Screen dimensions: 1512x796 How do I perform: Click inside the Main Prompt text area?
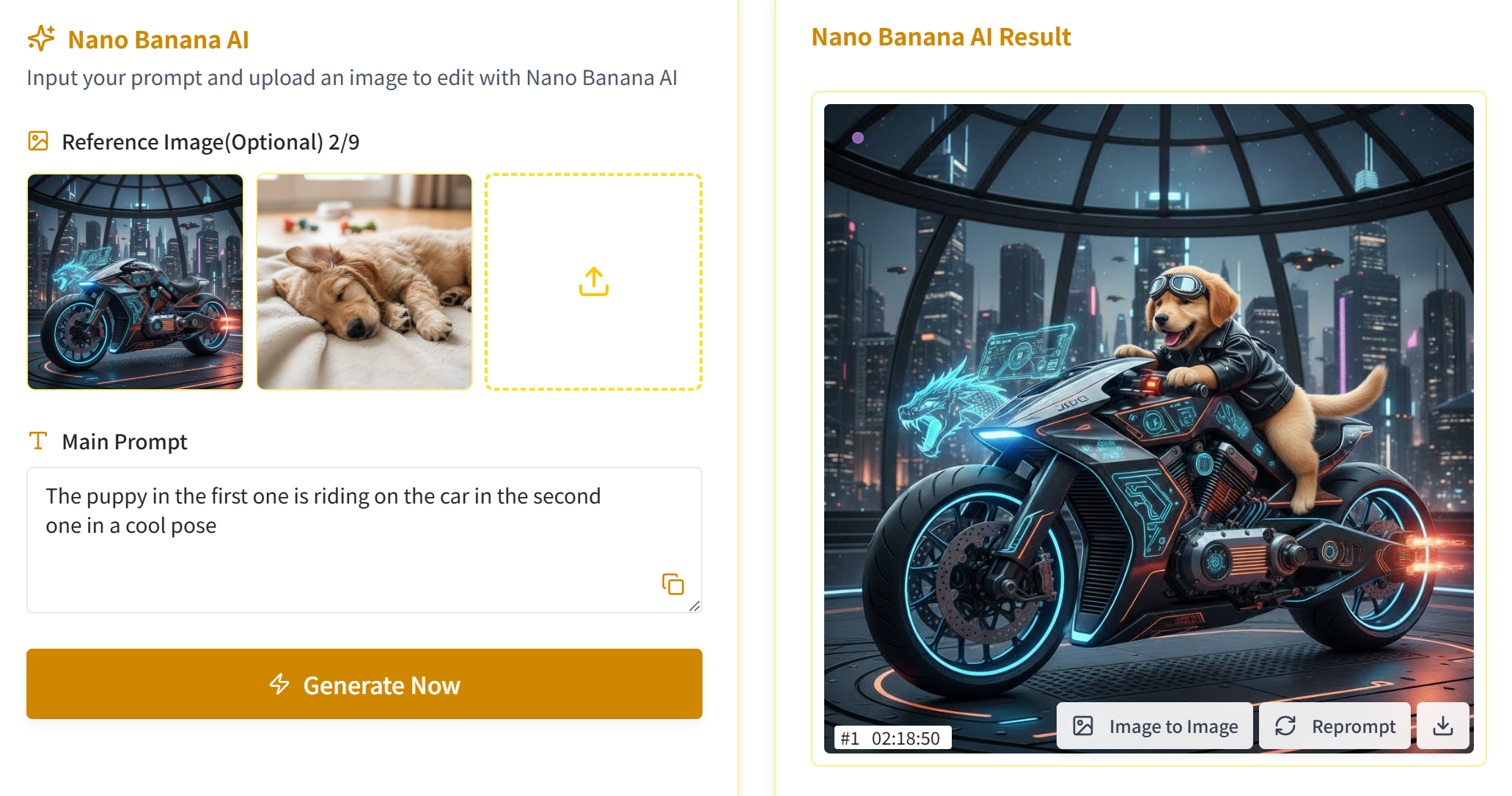(352, 557)
